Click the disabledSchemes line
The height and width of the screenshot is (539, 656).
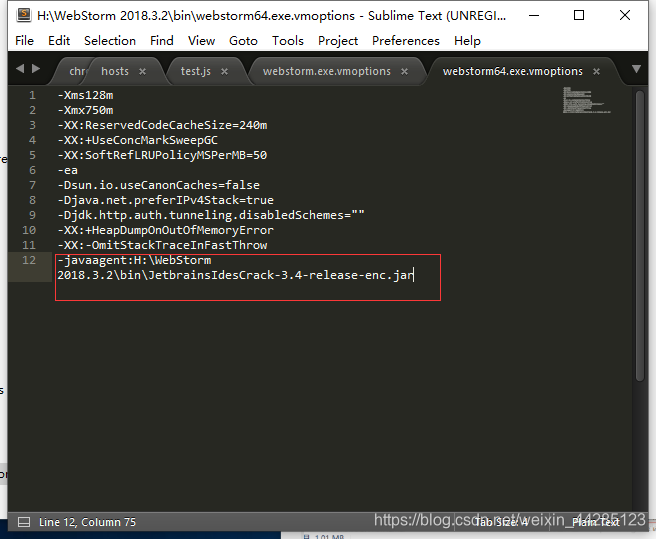(x=211, y=216)
